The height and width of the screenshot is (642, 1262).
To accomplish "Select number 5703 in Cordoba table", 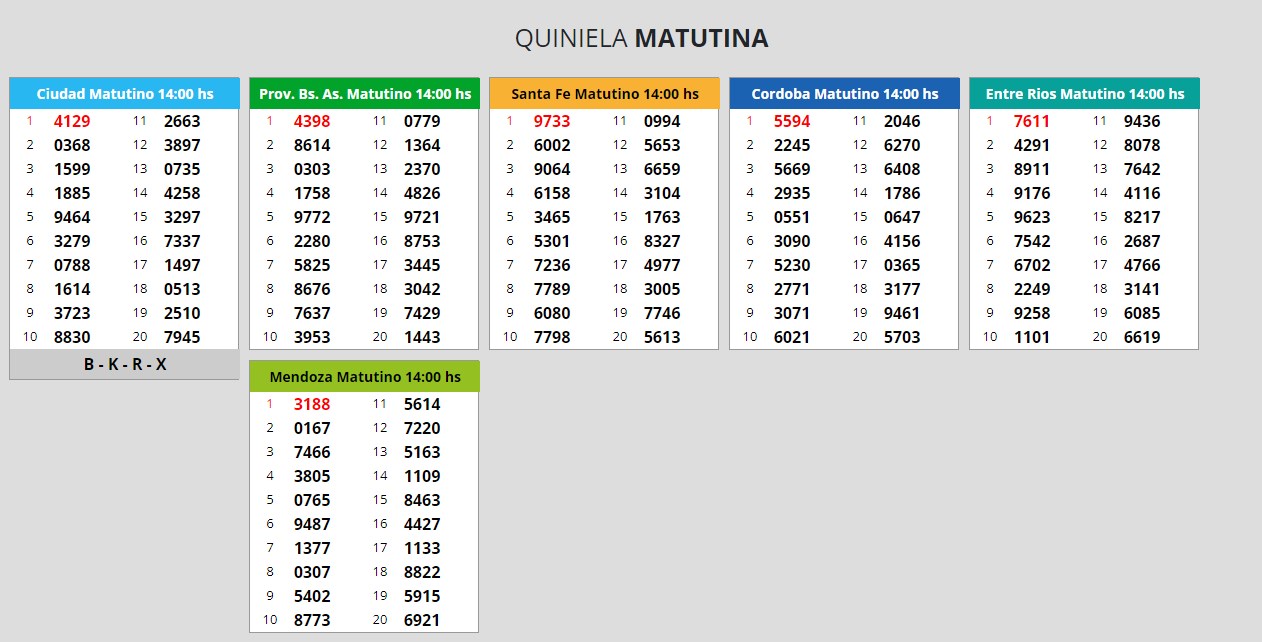I will click(902, 337).
